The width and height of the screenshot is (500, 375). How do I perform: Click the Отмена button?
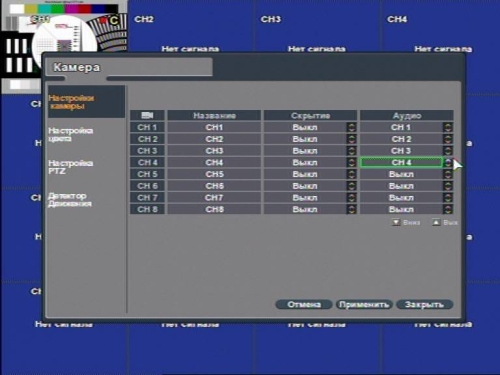click(x=304, y=304)
